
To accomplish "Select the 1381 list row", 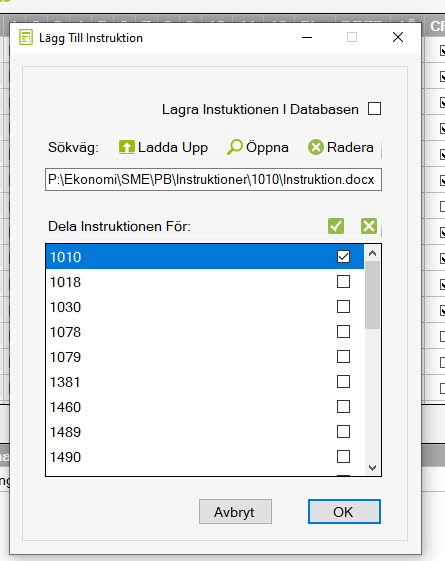I will (205, 382).
